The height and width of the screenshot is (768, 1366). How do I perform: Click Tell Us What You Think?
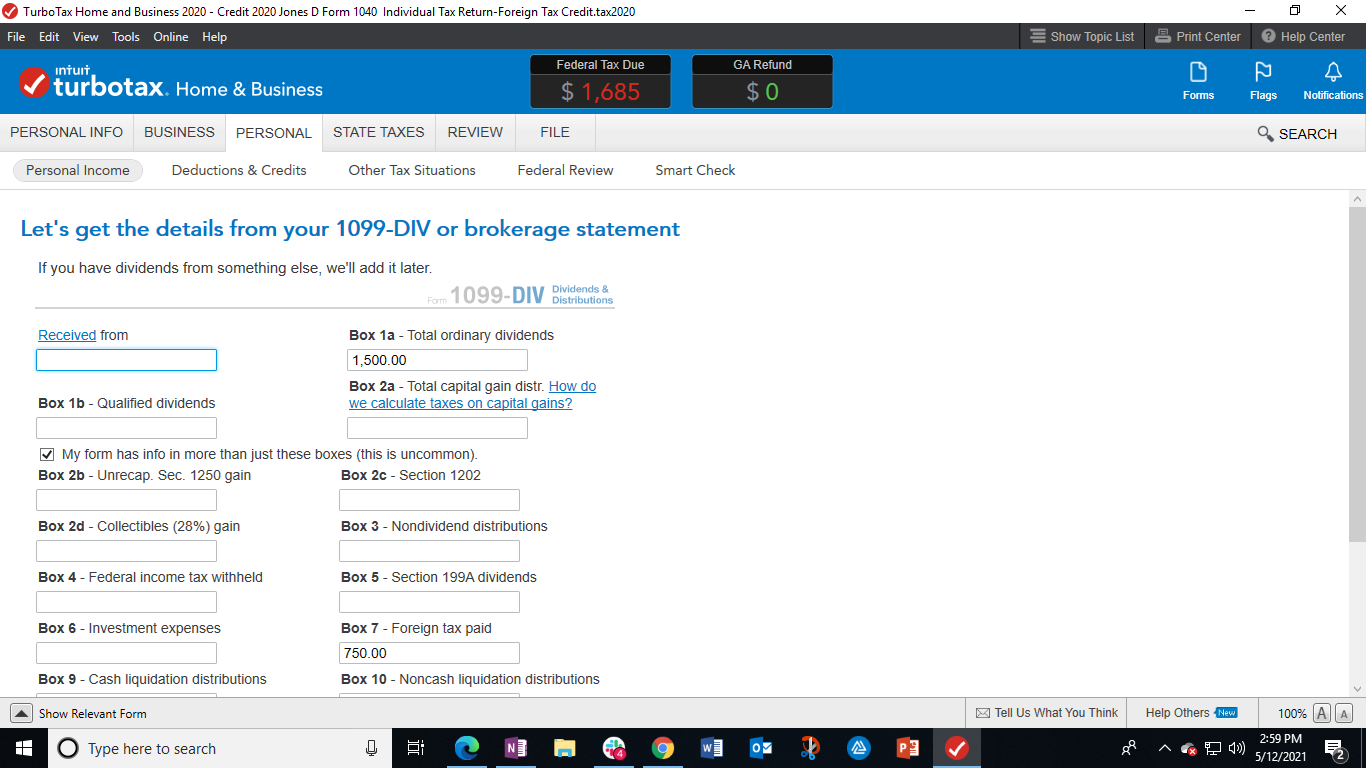[1046, 713]
